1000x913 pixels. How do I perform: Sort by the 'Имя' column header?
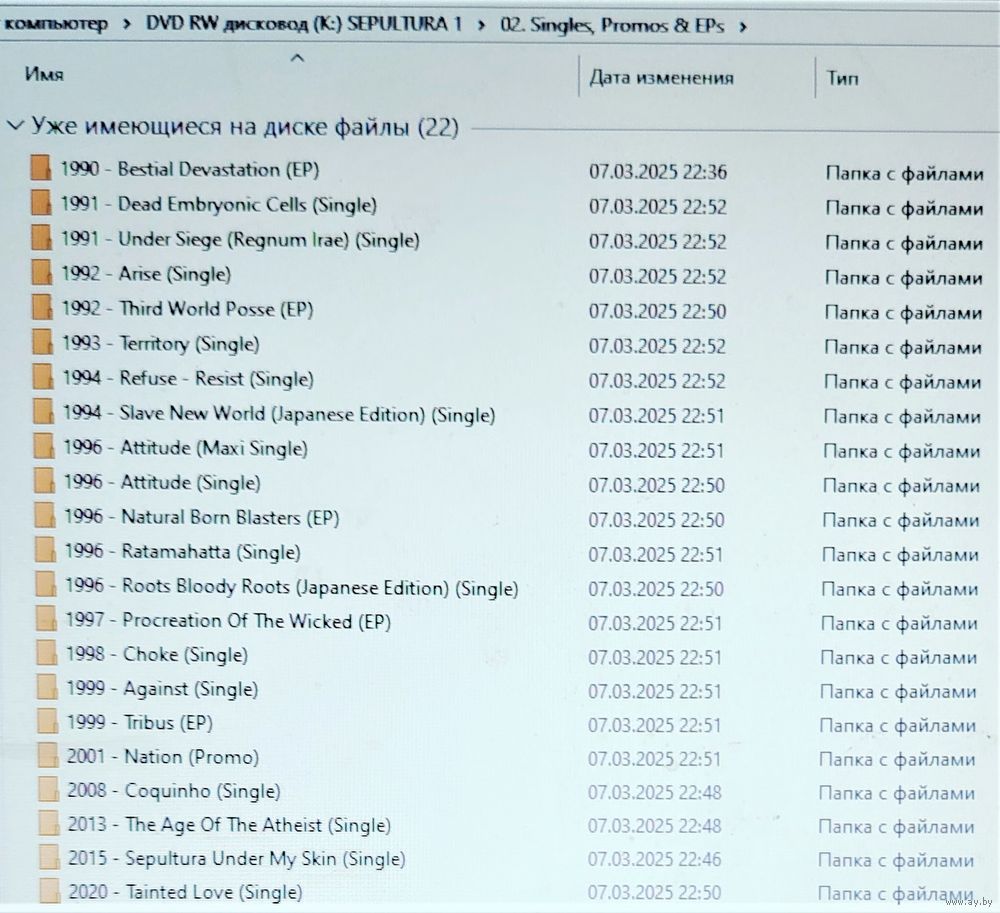click(44, 75)
